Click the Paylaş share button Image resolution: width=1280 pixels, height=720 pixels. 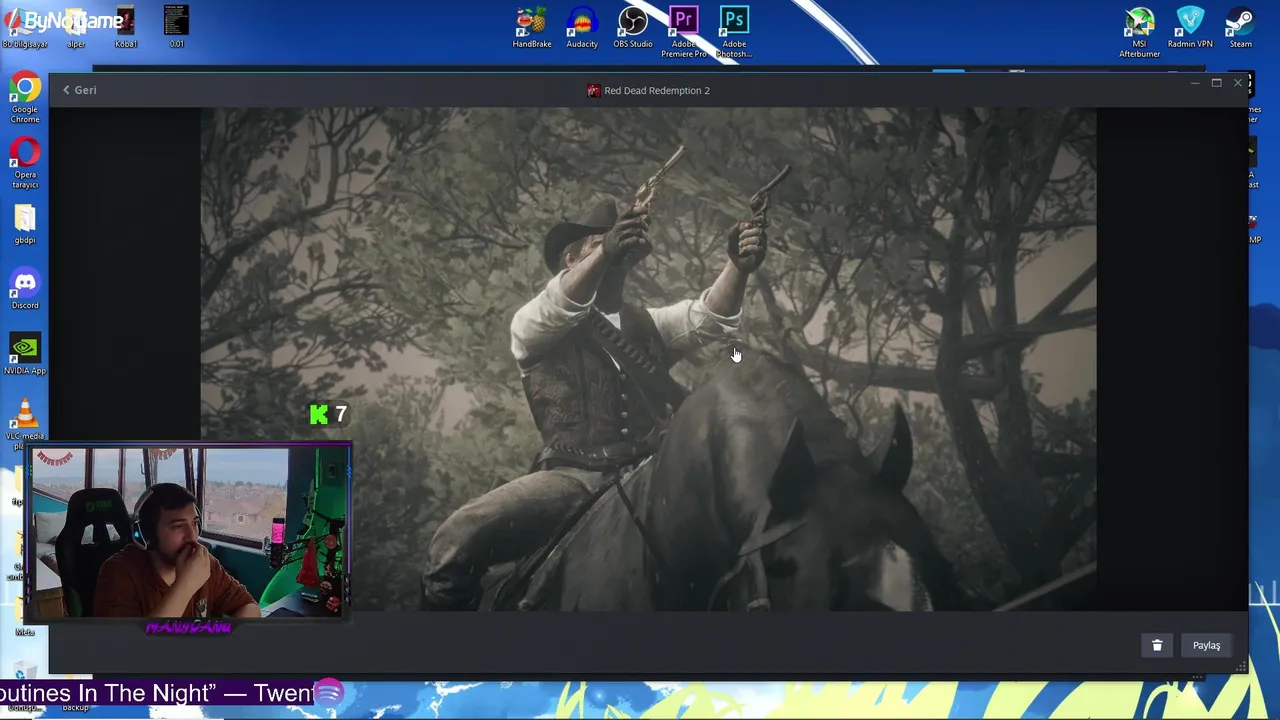click(x=1206, y=645)
